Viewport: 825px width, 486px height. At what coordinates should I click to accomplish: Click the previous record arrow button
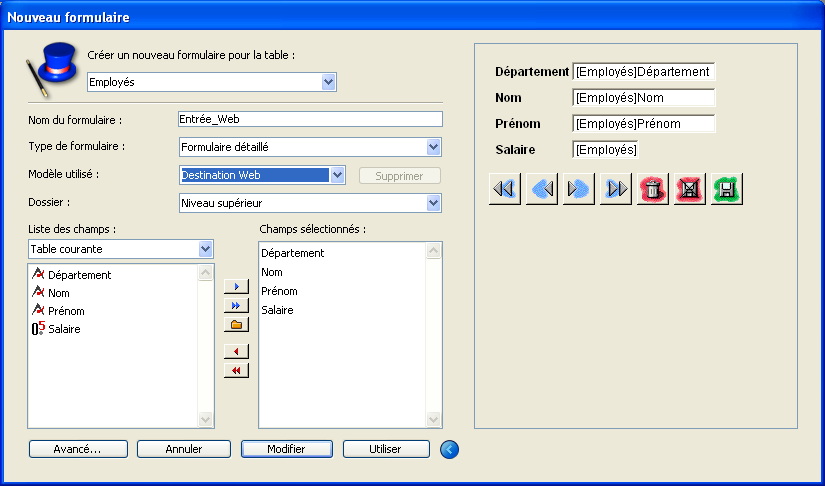(x=542, y=189)
